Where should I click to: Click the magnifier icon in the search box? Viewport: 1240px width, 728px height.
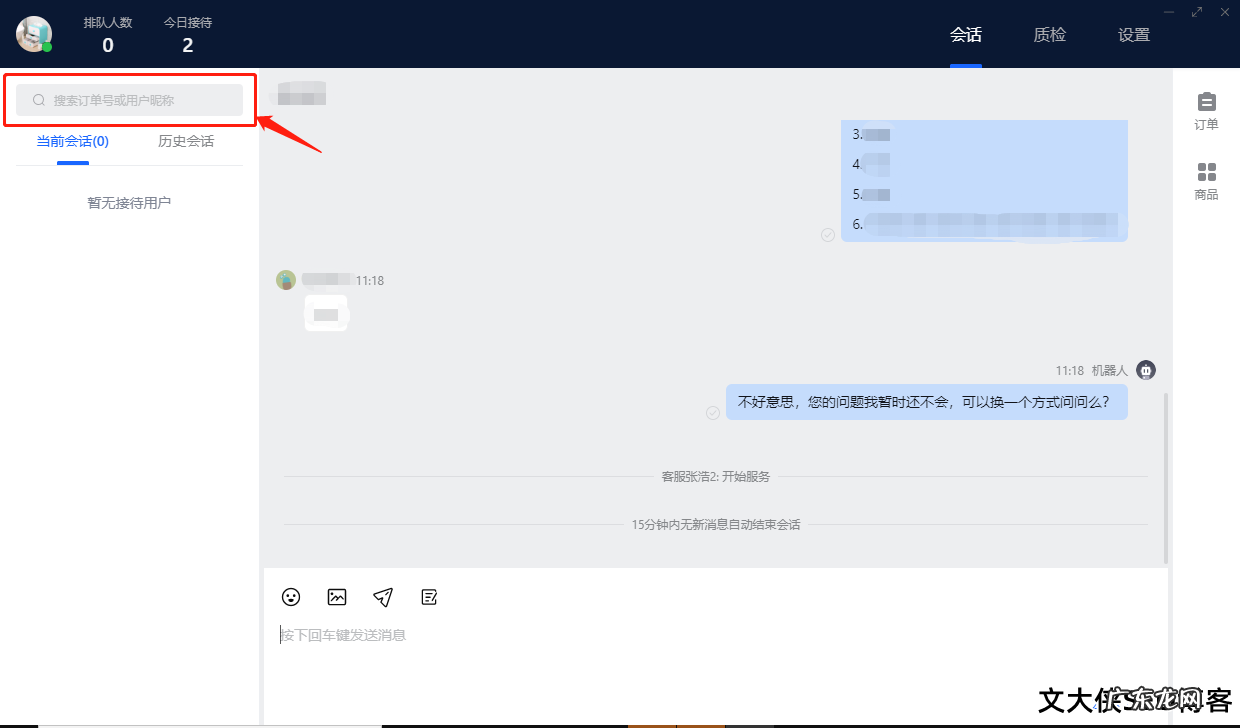point(38,100)
